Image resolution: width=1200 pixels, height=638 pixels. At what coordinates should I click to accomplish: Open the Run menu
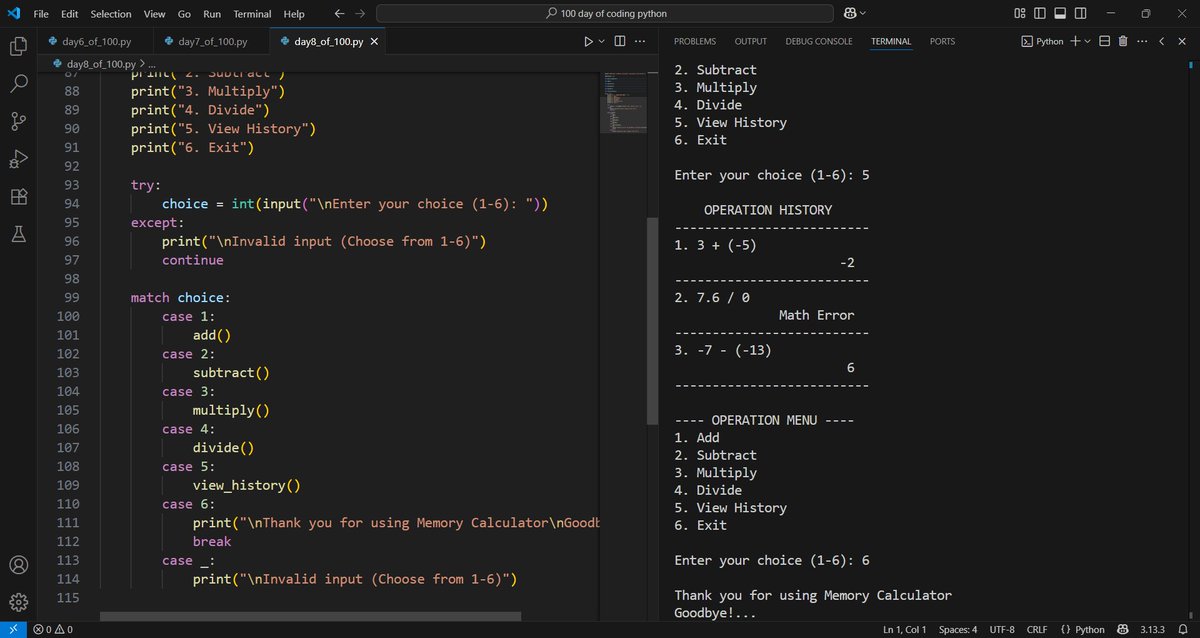(x=212, y=13)
